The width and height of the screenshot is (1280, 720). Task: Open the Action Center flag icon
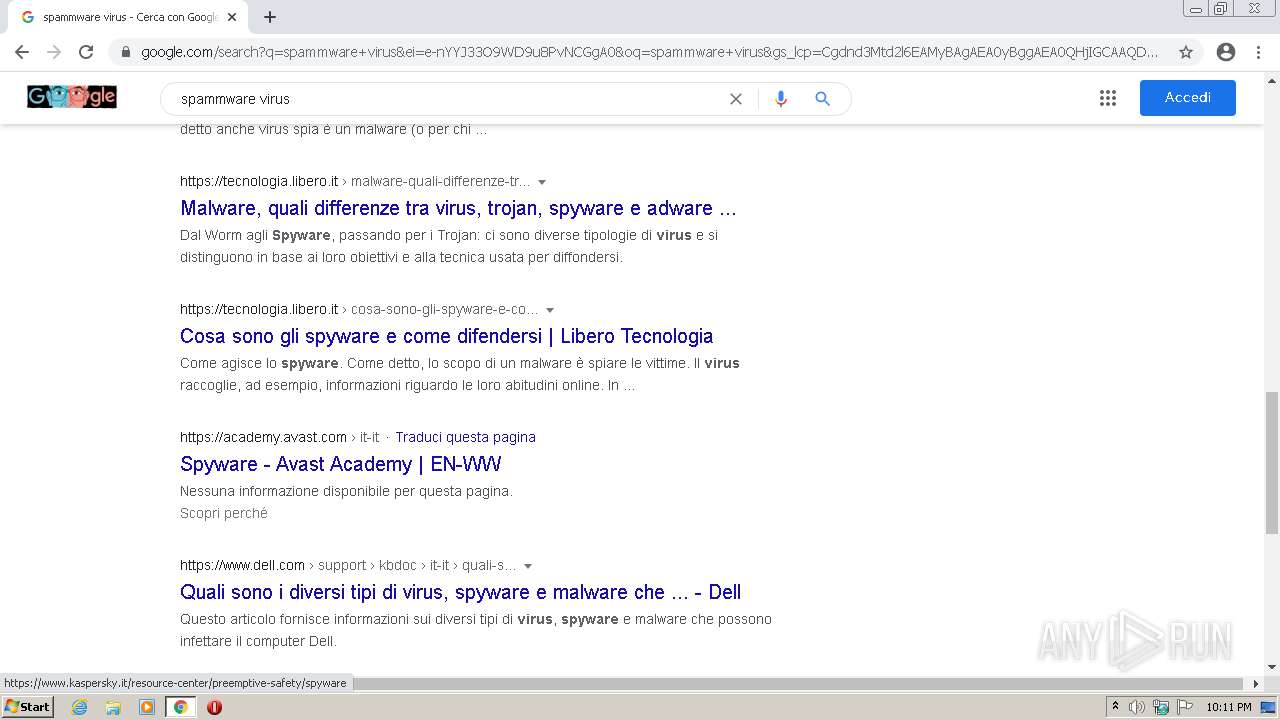click(x=1184, y=707)
